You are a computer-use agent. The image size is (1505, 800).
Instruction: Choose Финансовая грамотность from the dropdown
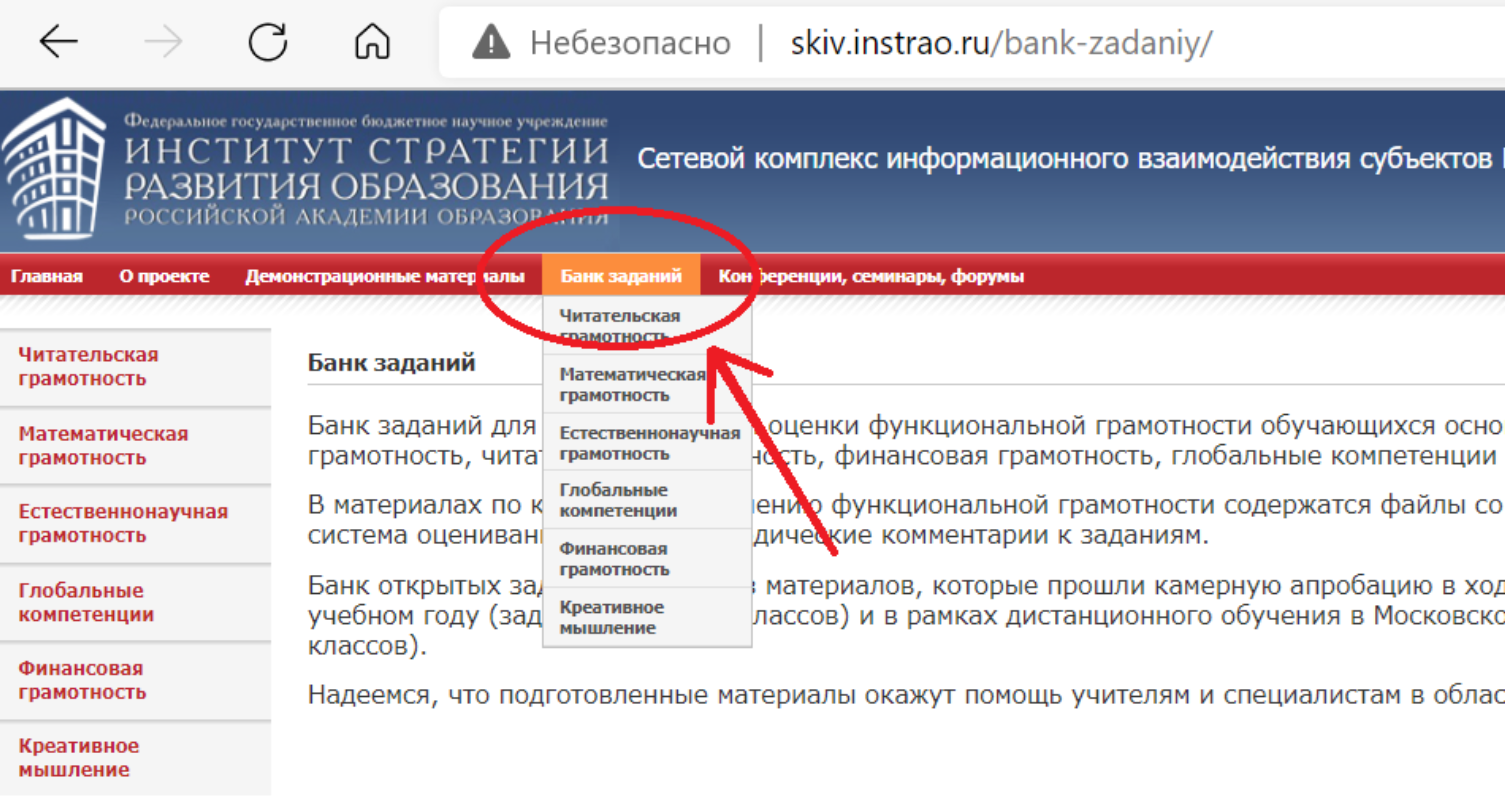coord(613,559)
